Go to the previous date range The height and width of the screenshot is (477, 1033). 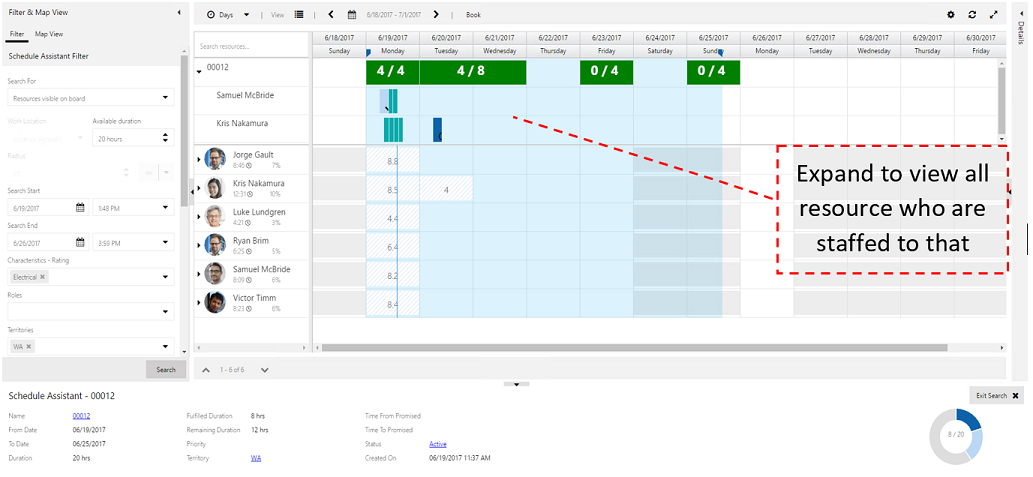(x=331, y=15)
